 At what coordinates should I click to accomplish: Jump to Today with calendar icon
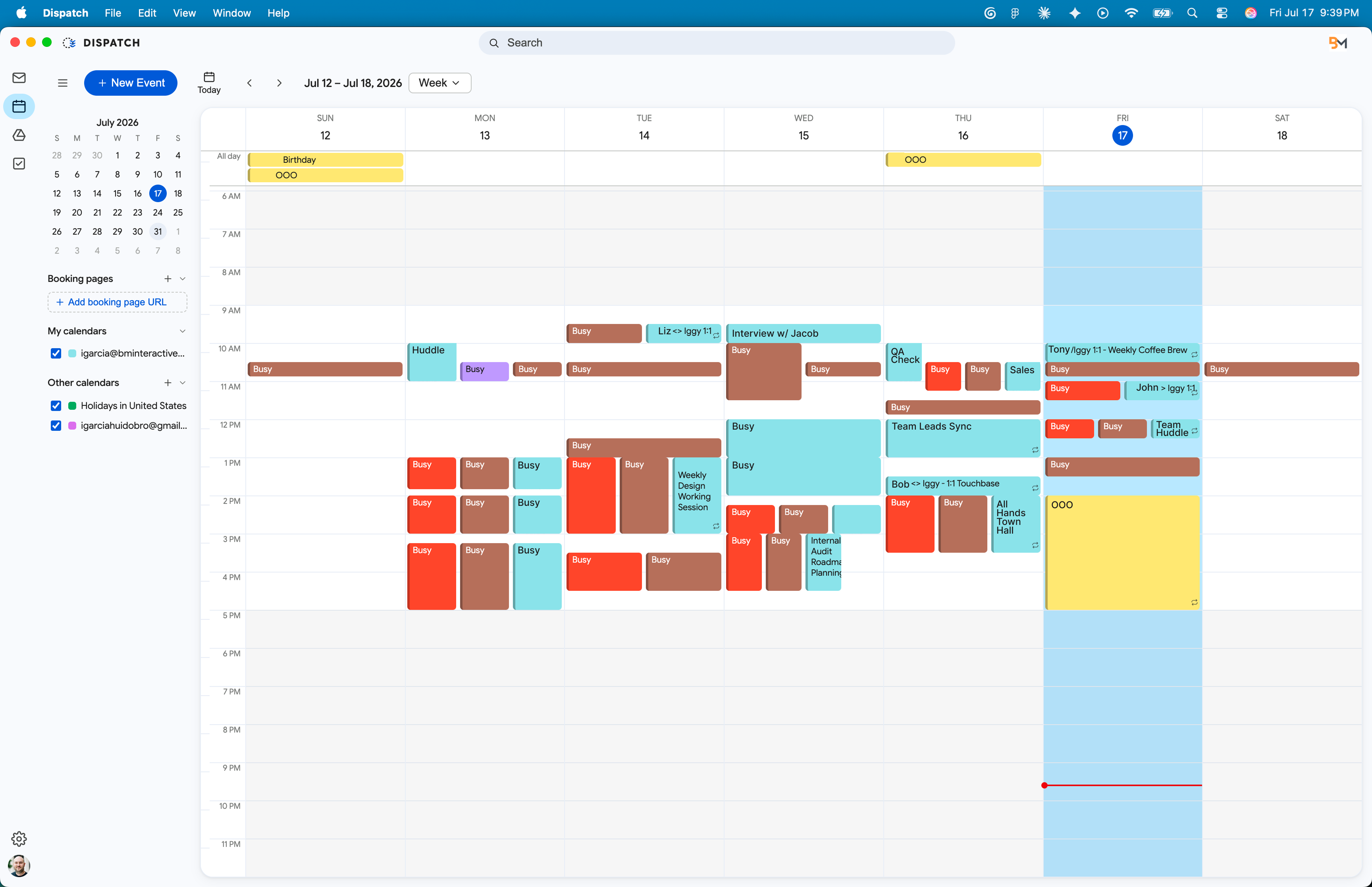[209, 83]
